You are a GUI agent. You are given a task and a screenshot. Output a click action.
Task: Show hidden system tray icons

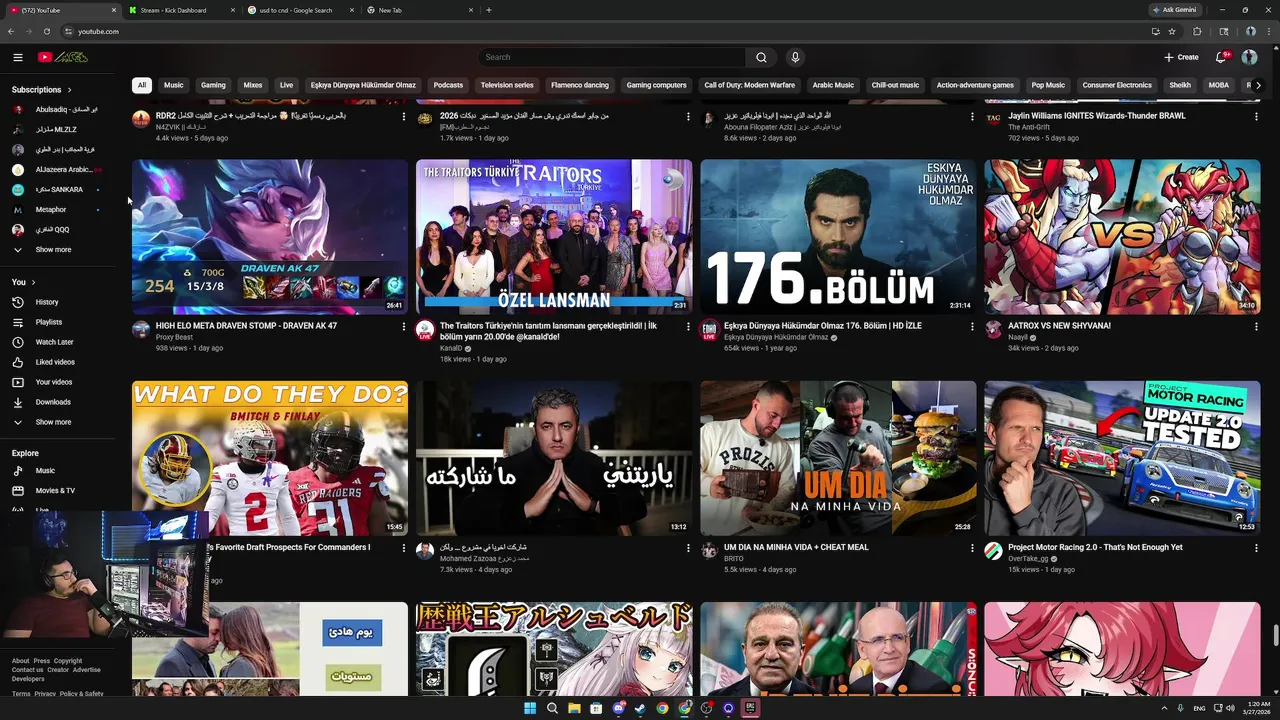tap(1165, 708)
